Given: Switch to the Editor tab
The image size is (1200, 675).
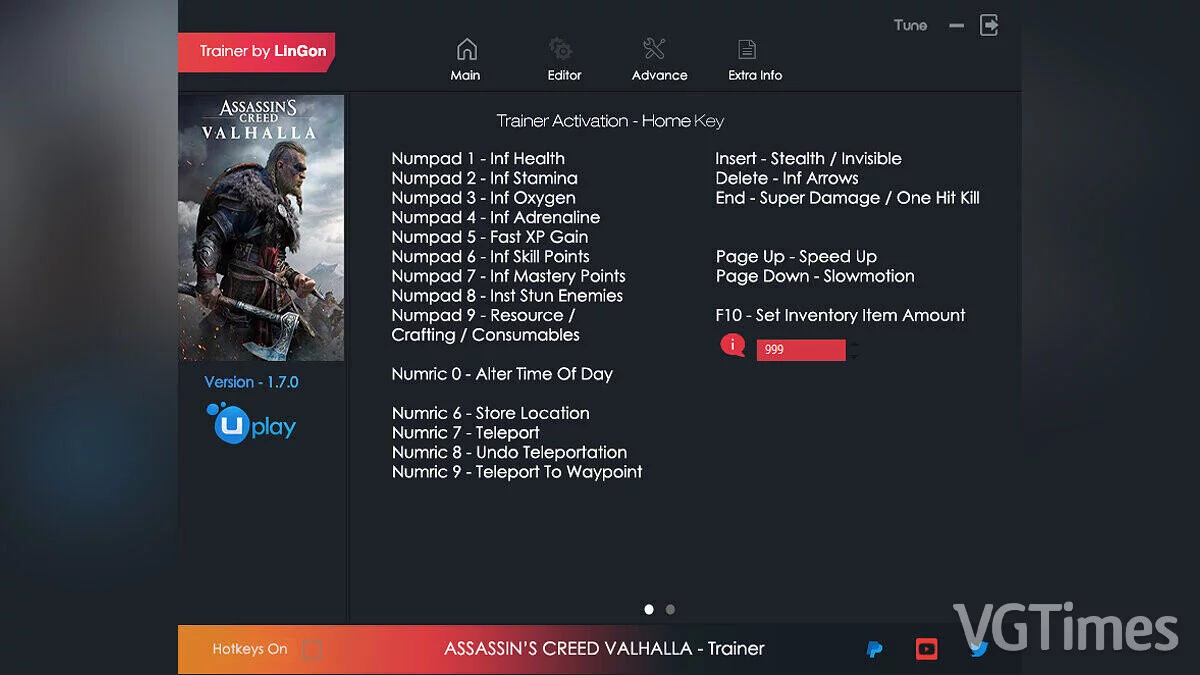Looking at the screenshot, I should (x=564, y=60).
